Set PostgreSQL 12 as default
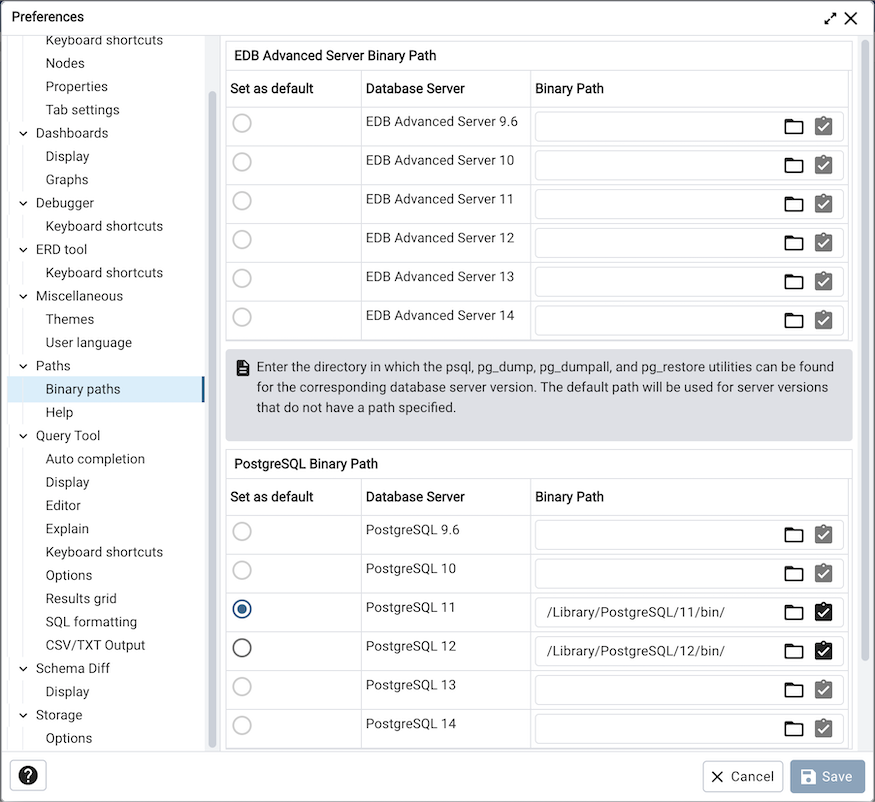875x802 pixels. tap(242, 648)
